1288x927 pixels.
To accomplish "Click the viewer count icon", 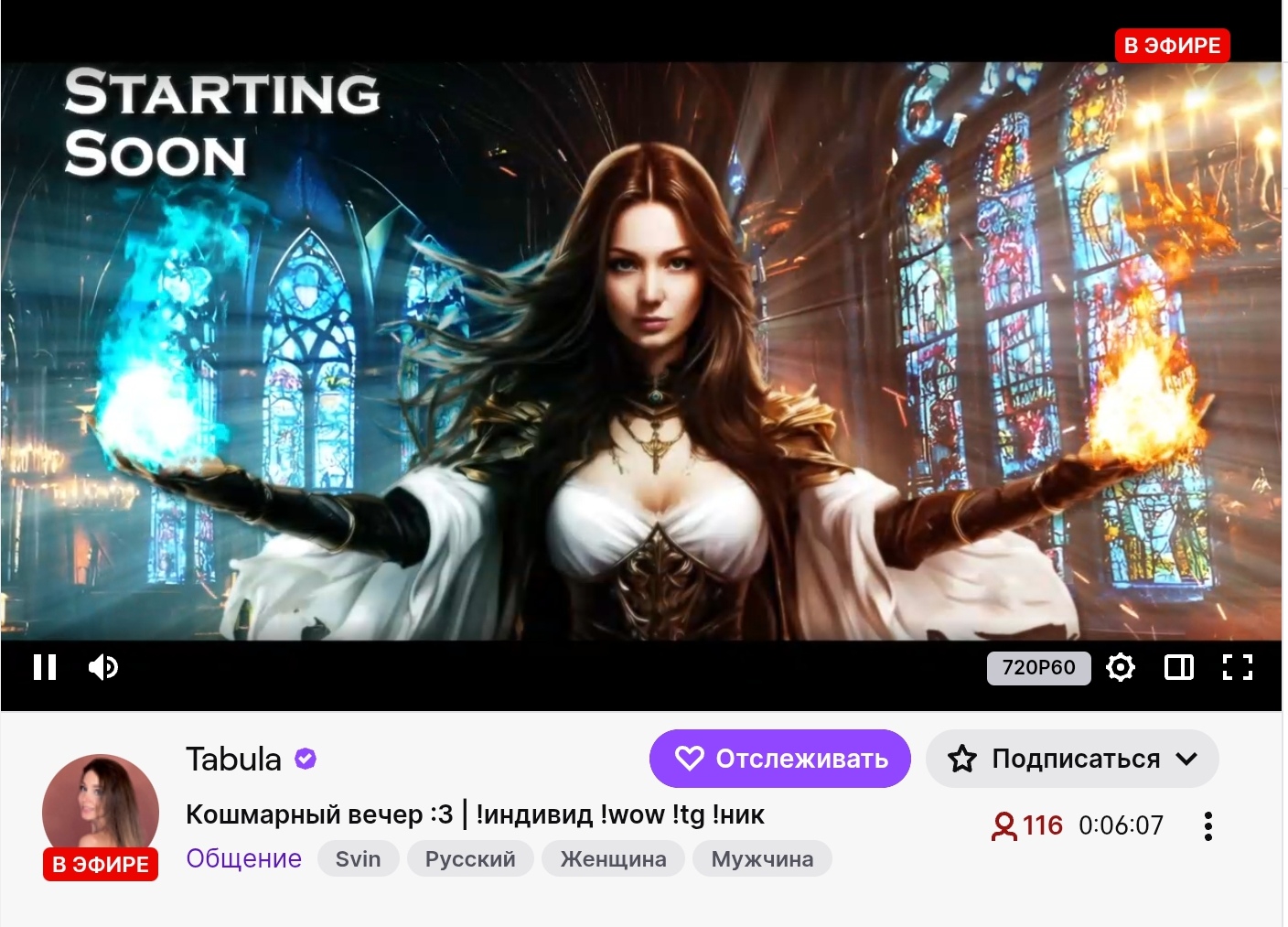I will point(1004,825).
